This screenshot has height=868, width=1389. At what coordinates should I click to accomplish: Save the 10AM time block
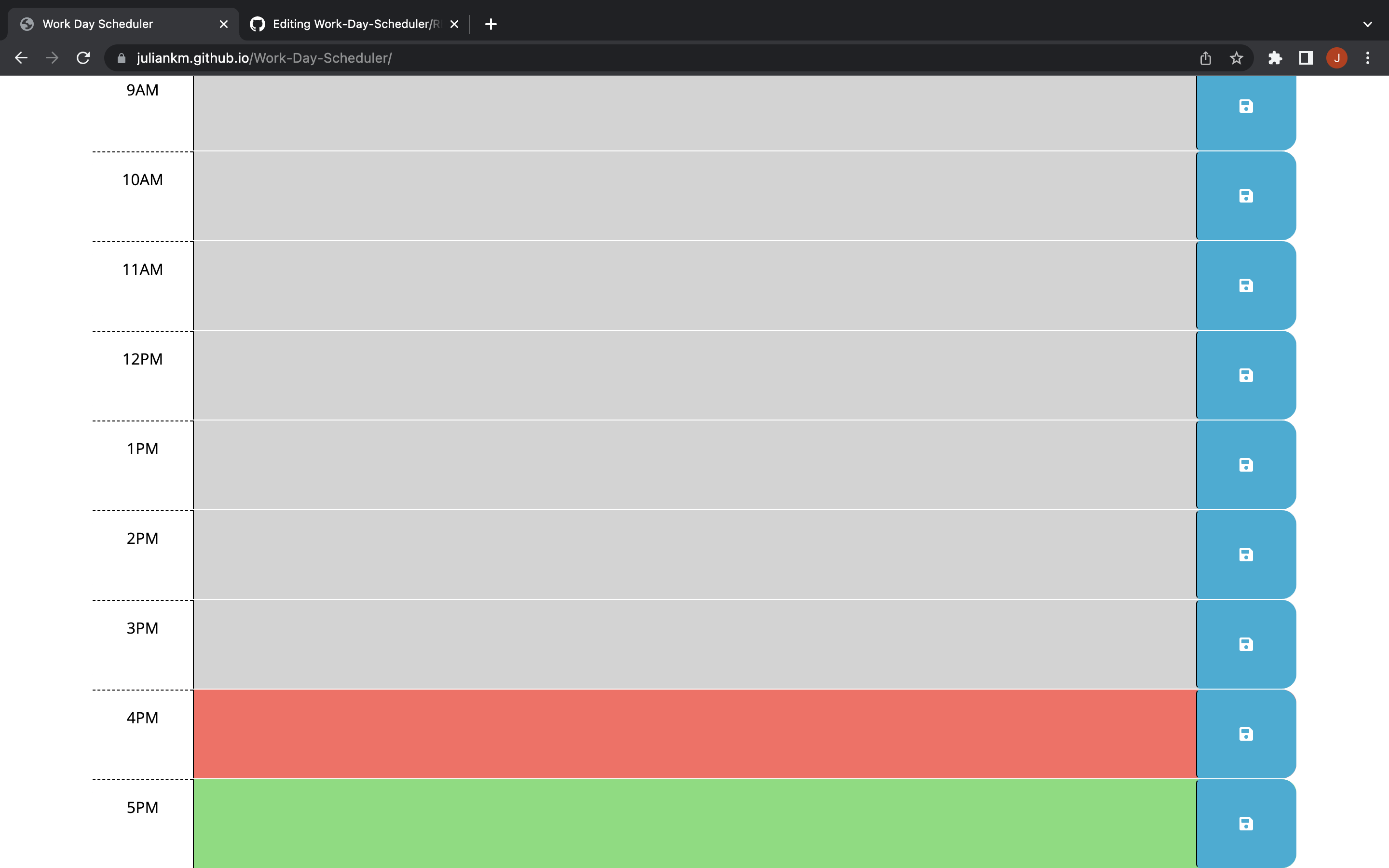(x=1245, y=196)
